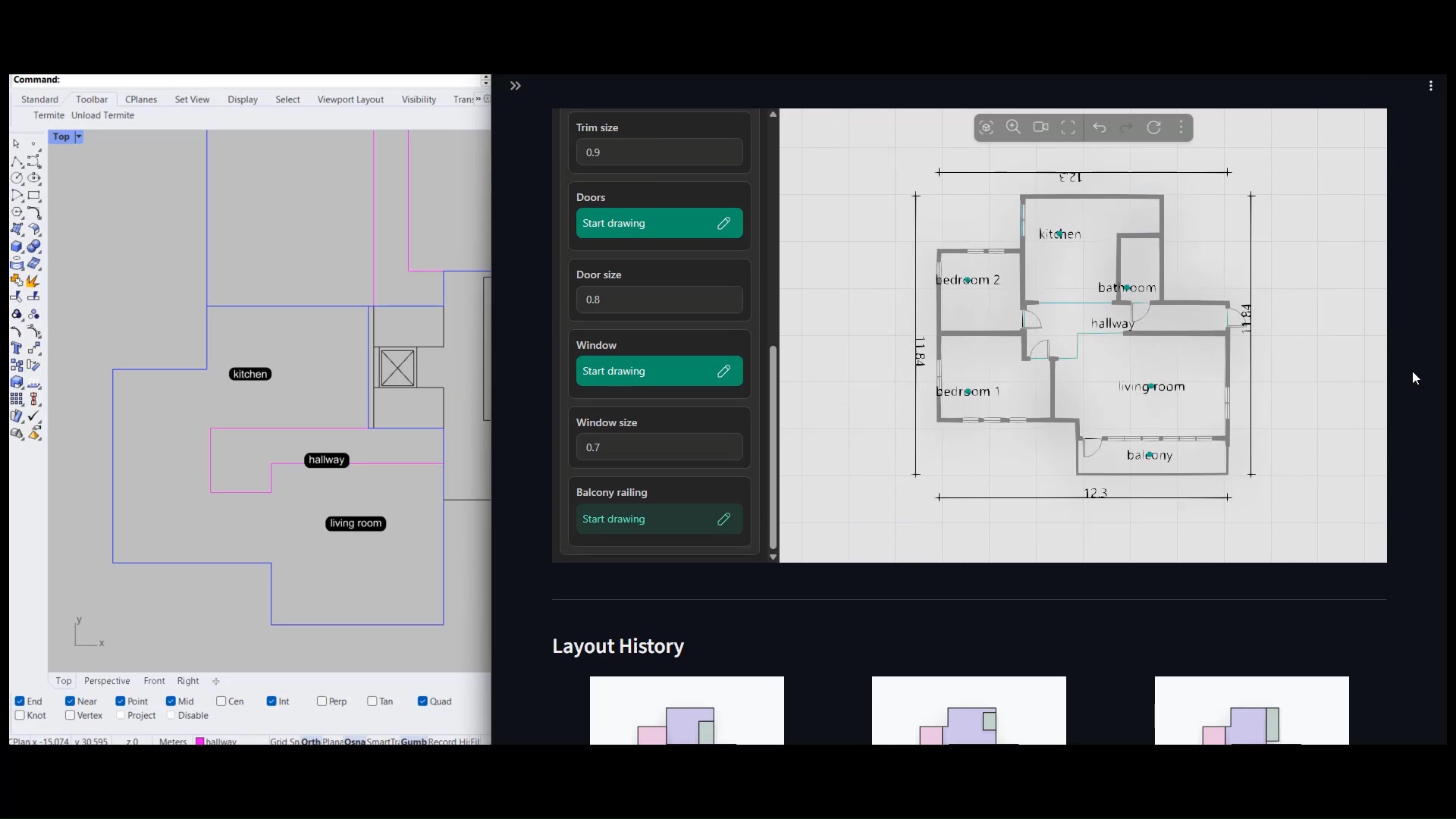Click Start drawing under Doors
The width and height of the screenshot is (1456, 819).
(659, 224)
